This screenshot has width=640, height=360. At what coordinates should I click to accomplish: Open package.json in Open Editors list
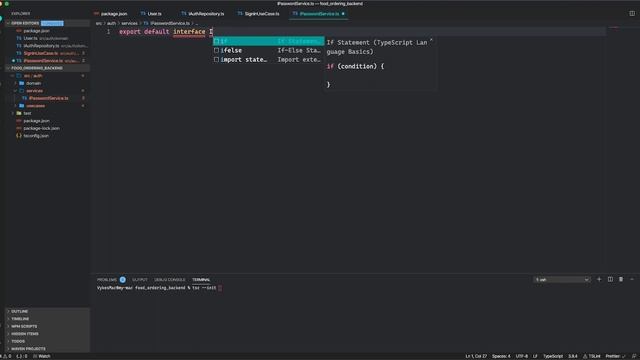pyautogui.click(x=36, y=31)
